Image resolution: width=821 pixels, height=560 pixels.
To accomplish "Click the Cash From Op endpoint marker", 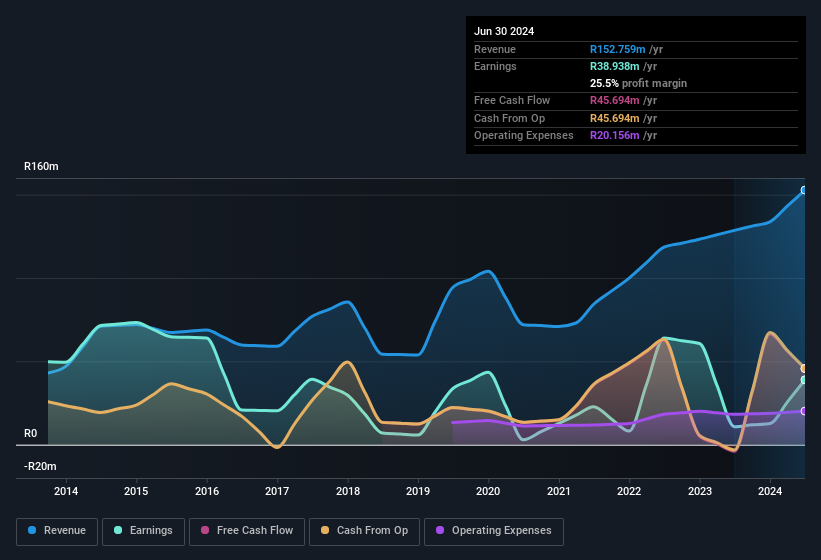I will coord(804,368).
